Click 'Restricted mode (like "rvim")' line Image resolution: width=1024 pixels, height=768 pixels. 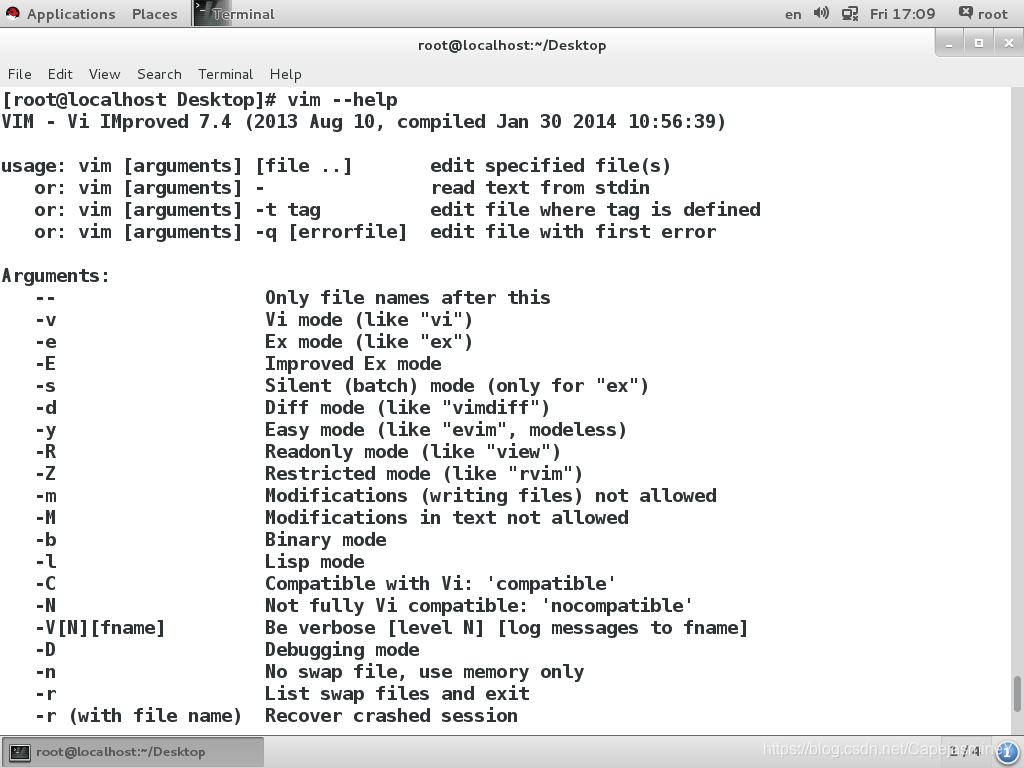[x=424, y=473]
